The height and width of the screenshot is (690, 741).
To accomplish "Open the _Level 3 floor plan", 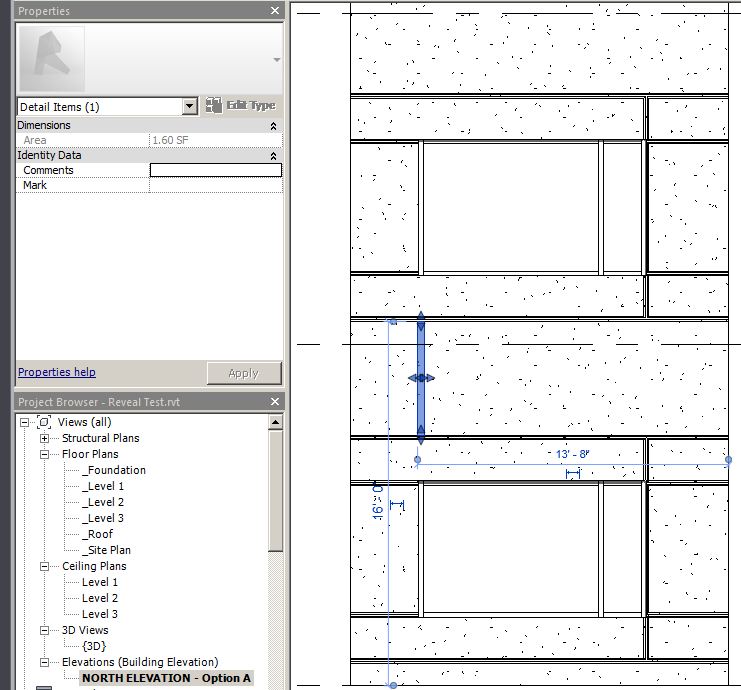I will [x=103, y=518].
